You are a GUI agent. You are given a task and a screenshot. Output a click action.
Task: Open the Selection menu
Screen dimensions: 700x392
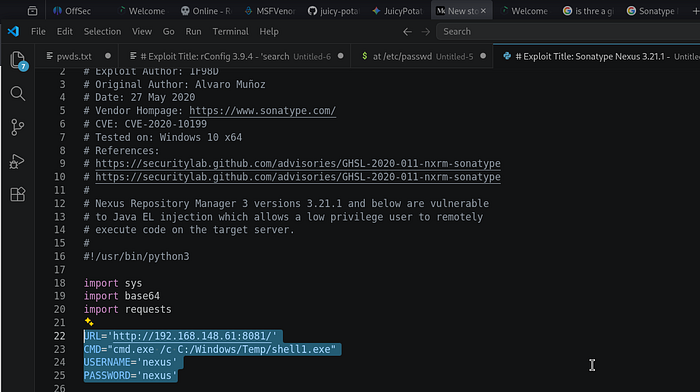(102, 32)
